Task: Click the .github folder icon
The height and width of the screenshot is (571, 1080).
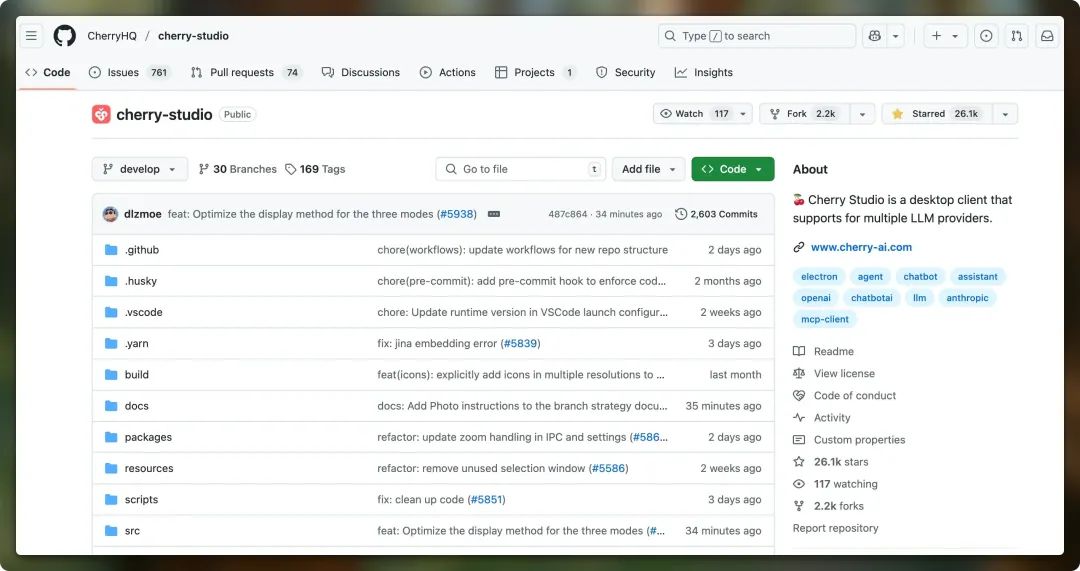Action: (x=111, y=249)
